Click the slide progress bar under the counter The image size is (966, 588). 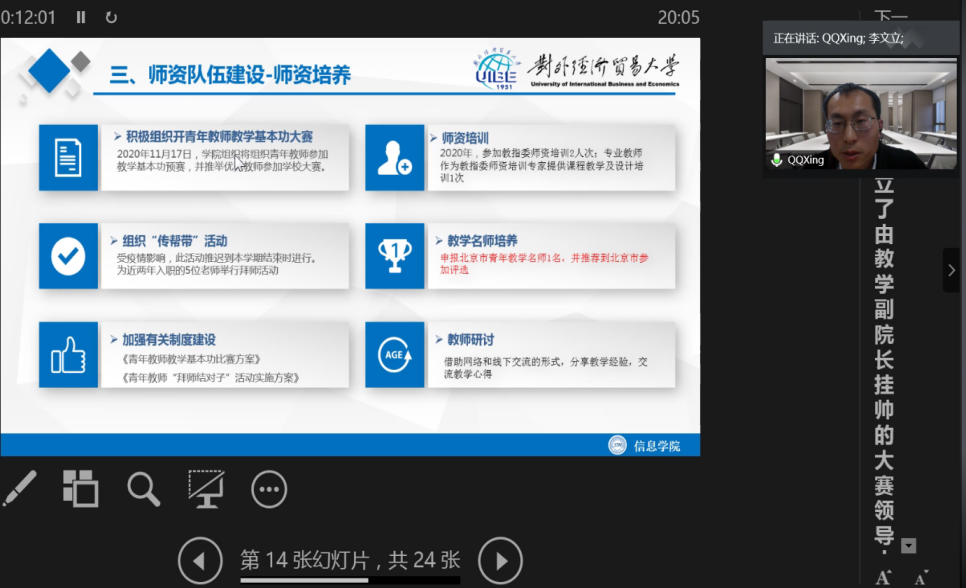350,580
